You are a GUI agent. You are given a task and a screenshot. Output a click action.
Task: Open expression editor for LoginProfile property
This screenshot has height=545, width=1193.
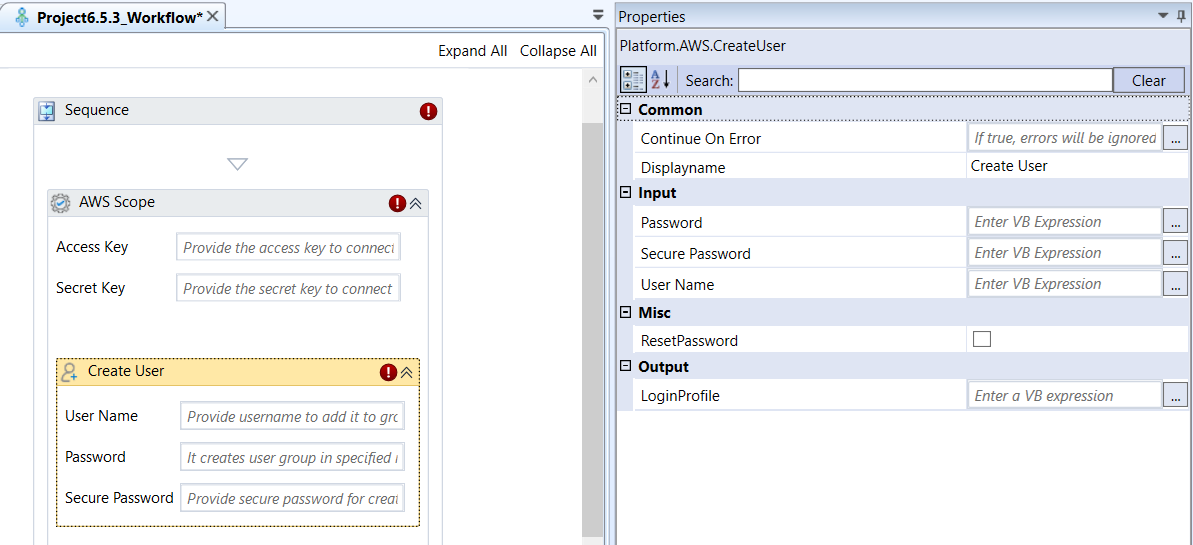(1176, 396)
